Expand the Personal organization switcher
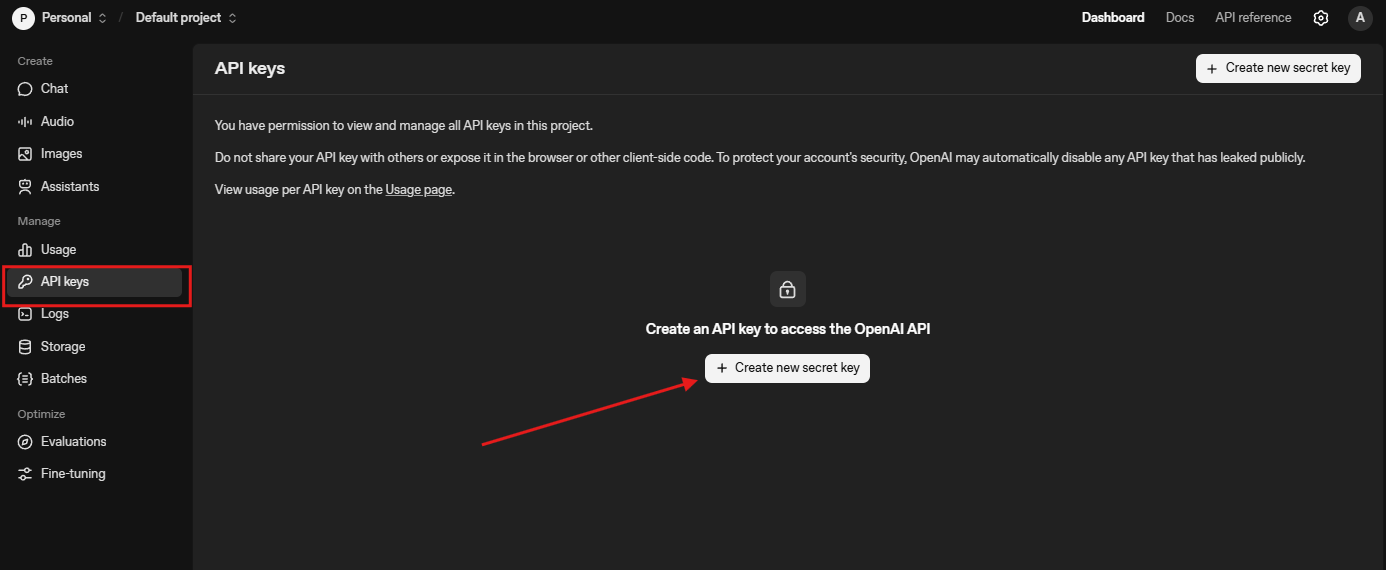The height and width of the screenshot is (570, 1386). 60,18
